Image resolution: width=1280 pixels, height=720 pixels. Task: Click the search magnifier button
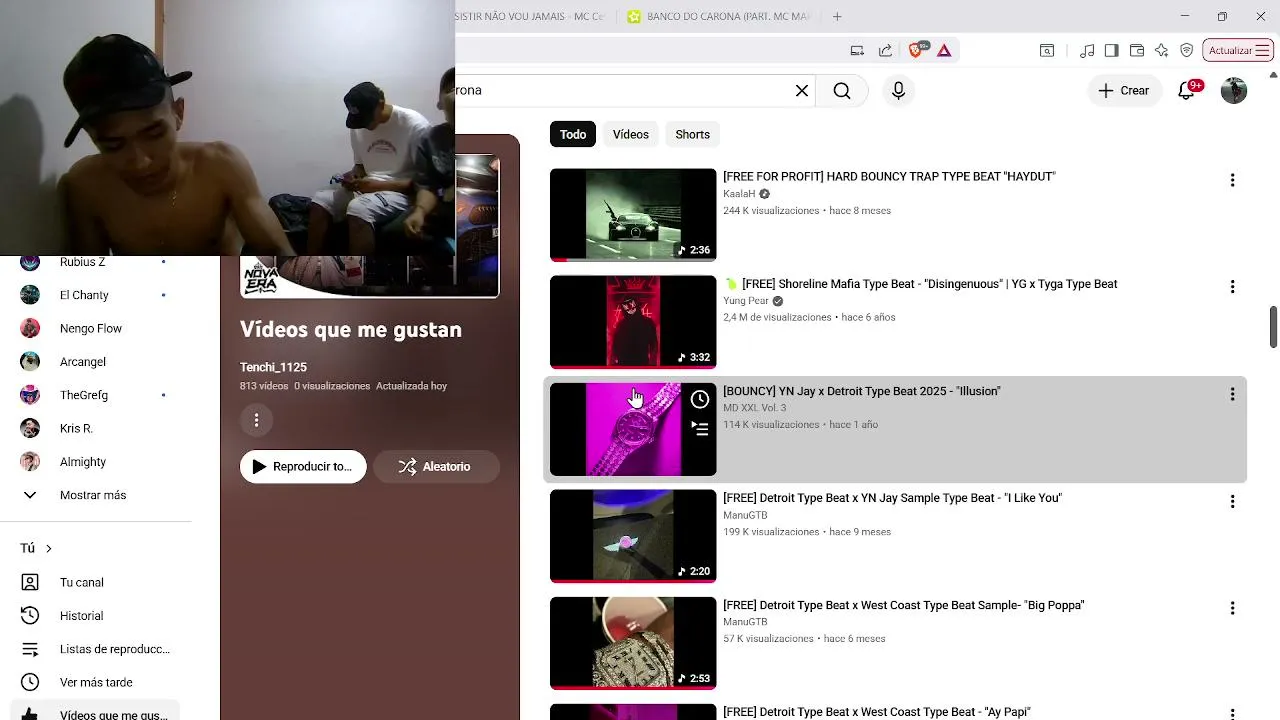click(x=842, y=90)
